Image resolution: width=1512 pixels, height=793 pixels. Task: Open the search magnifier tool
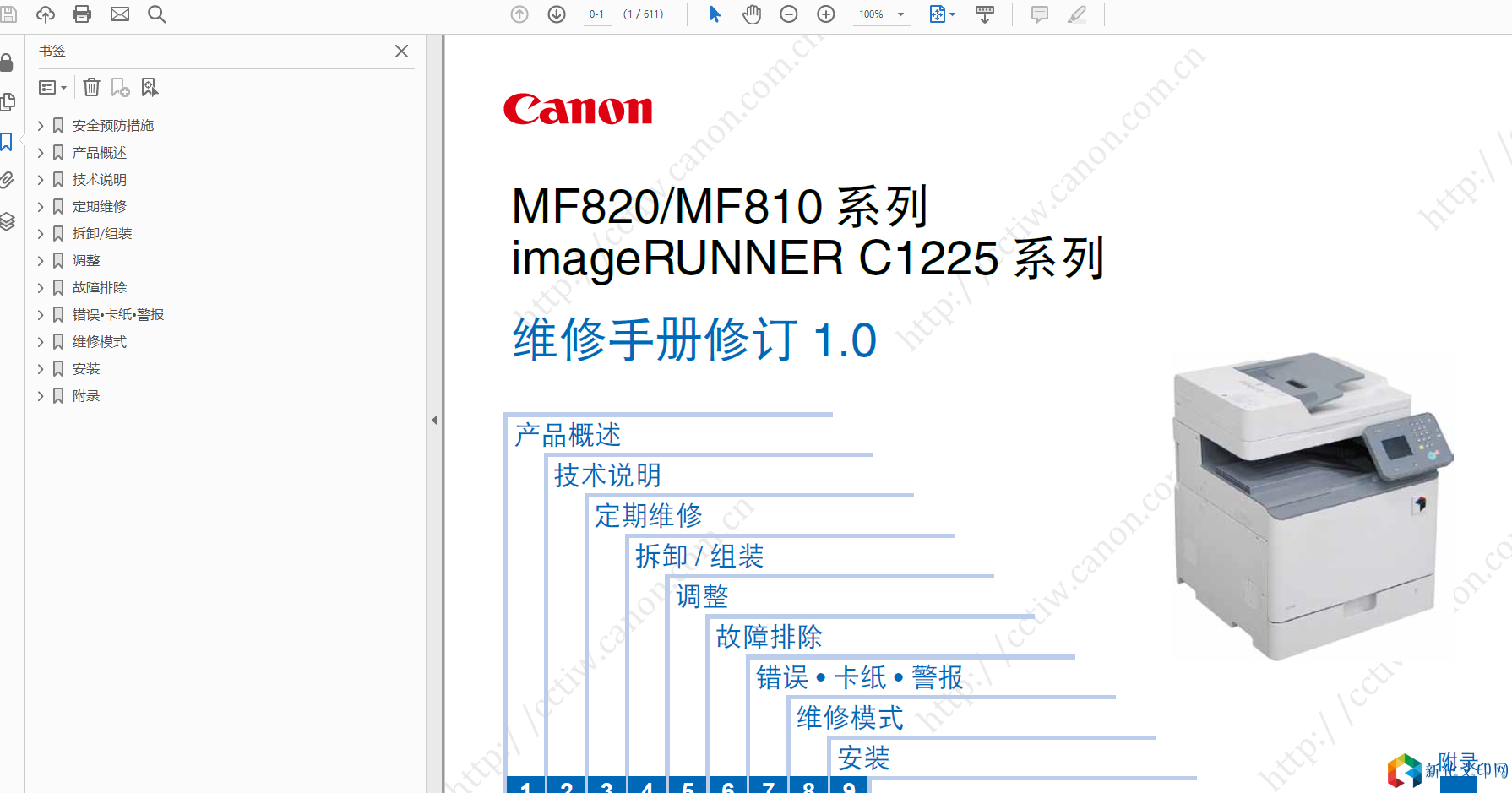[x=156, y=14]
